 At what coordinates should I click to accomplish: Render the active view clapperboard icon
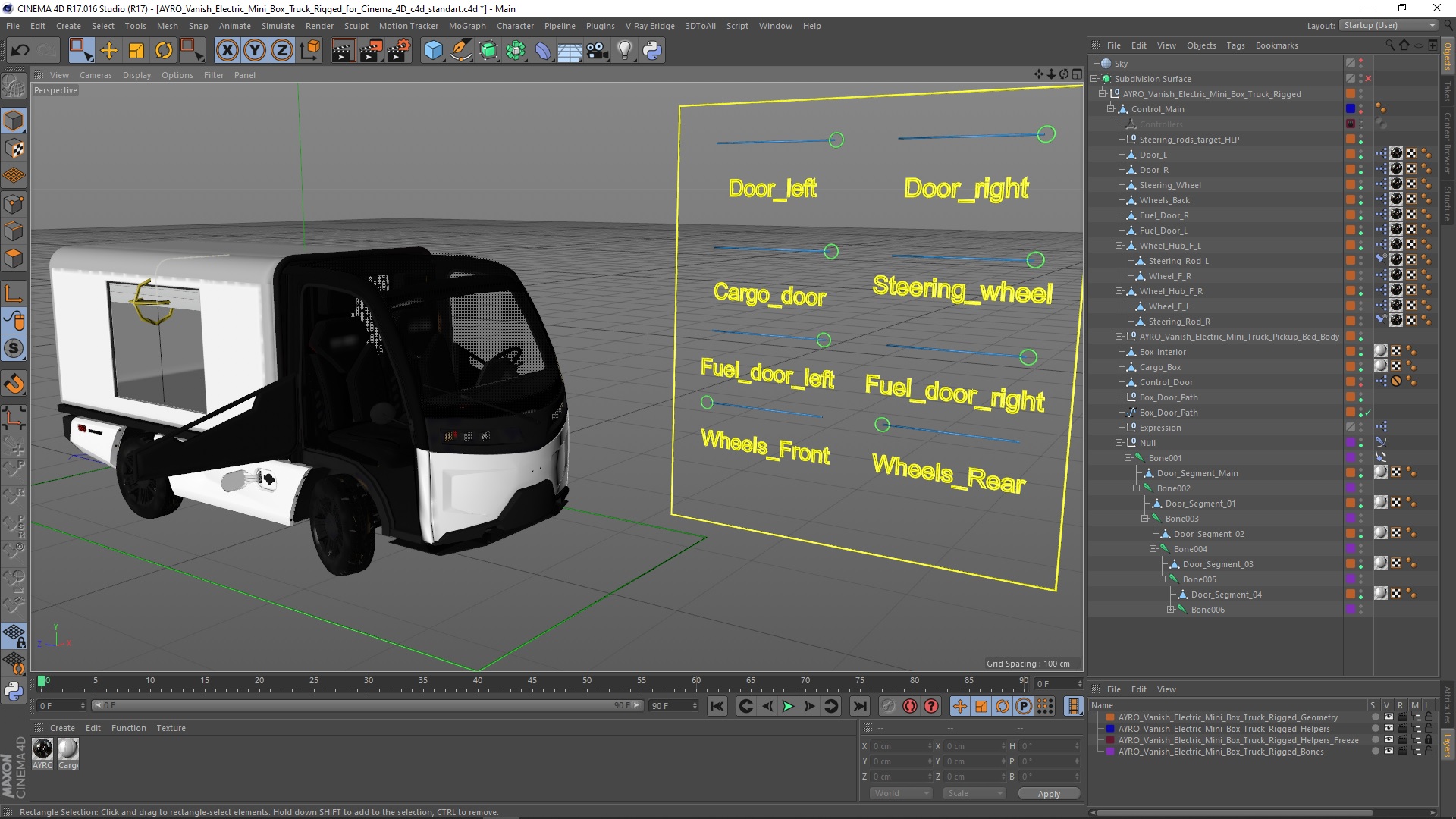point(343,51)
